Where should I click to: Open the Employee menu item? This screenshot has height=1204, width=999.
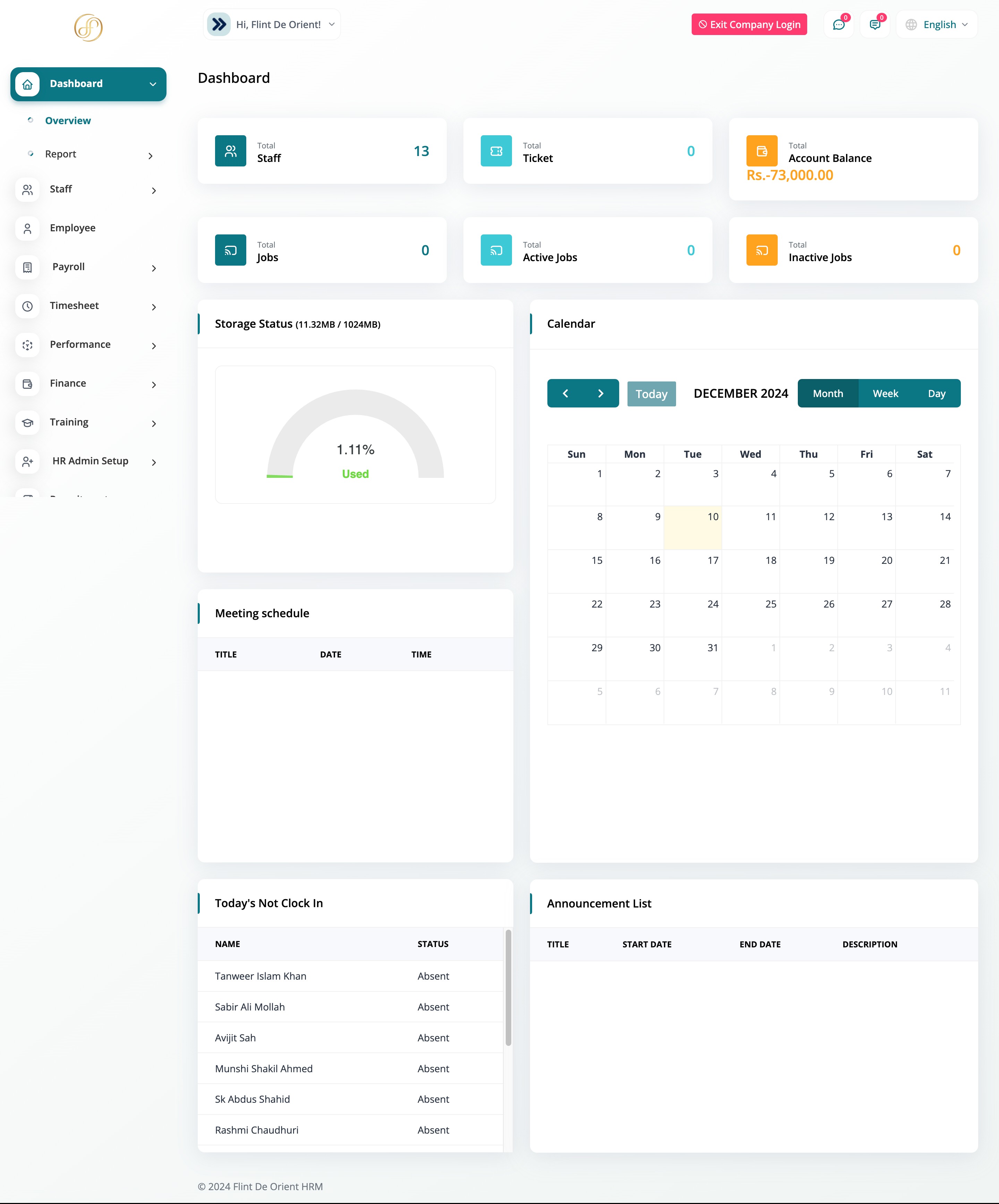[x=73, y=228]
